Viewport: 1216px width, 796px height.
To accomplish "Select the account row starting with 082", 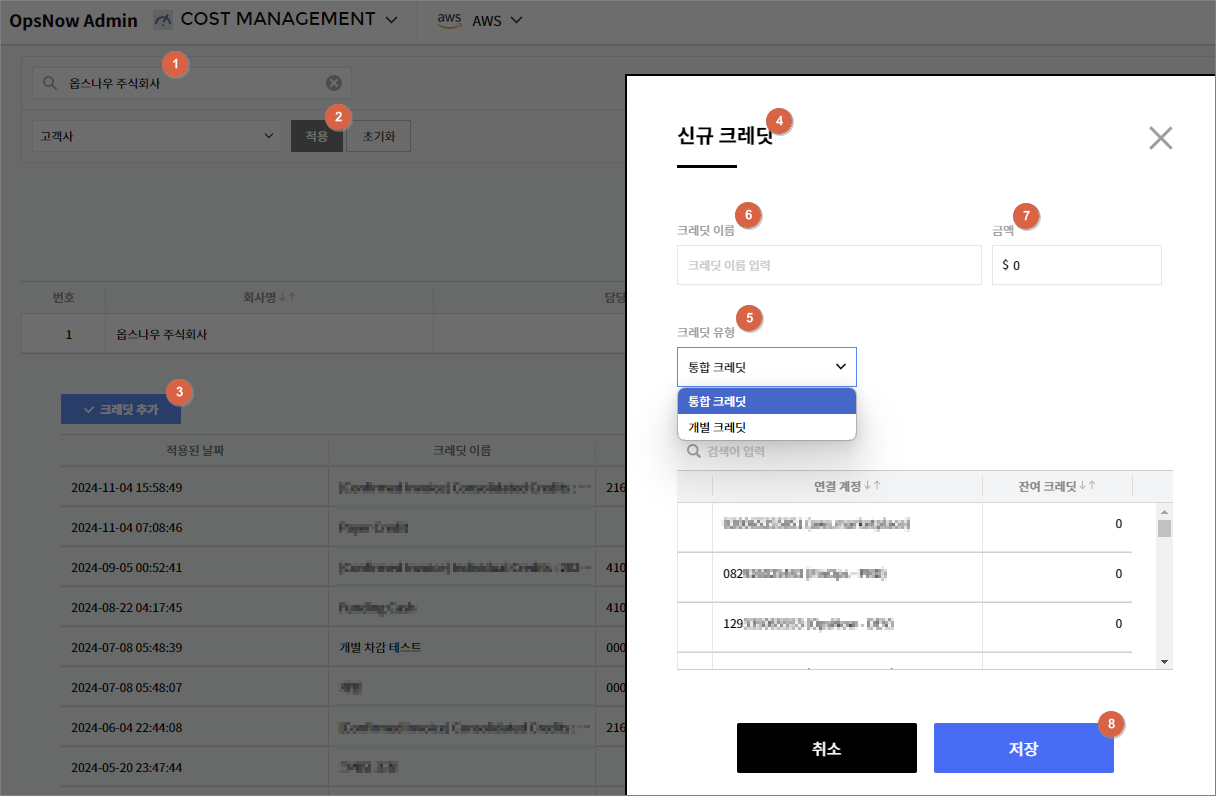I will pyautogui.click(x=905, y=574).
